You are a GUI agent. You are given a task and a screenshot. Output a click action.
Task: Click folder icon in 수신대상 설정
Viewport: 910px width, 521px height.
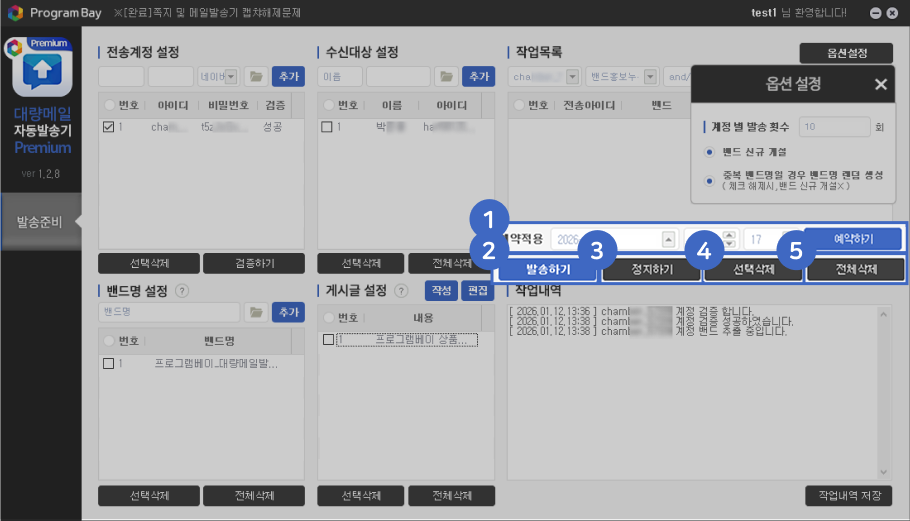(x=447, y=77)
